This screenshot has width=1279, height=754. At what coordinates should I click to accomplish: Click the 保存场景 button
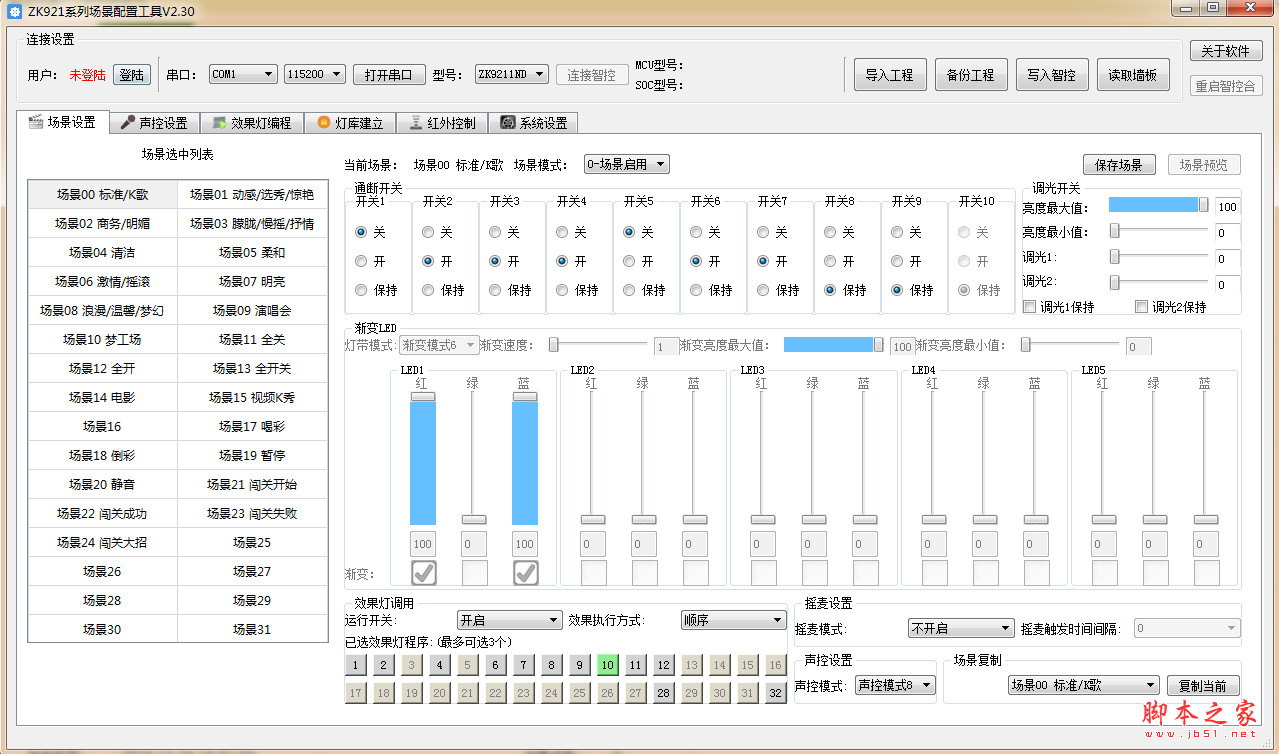click(x=1118, y=165)
